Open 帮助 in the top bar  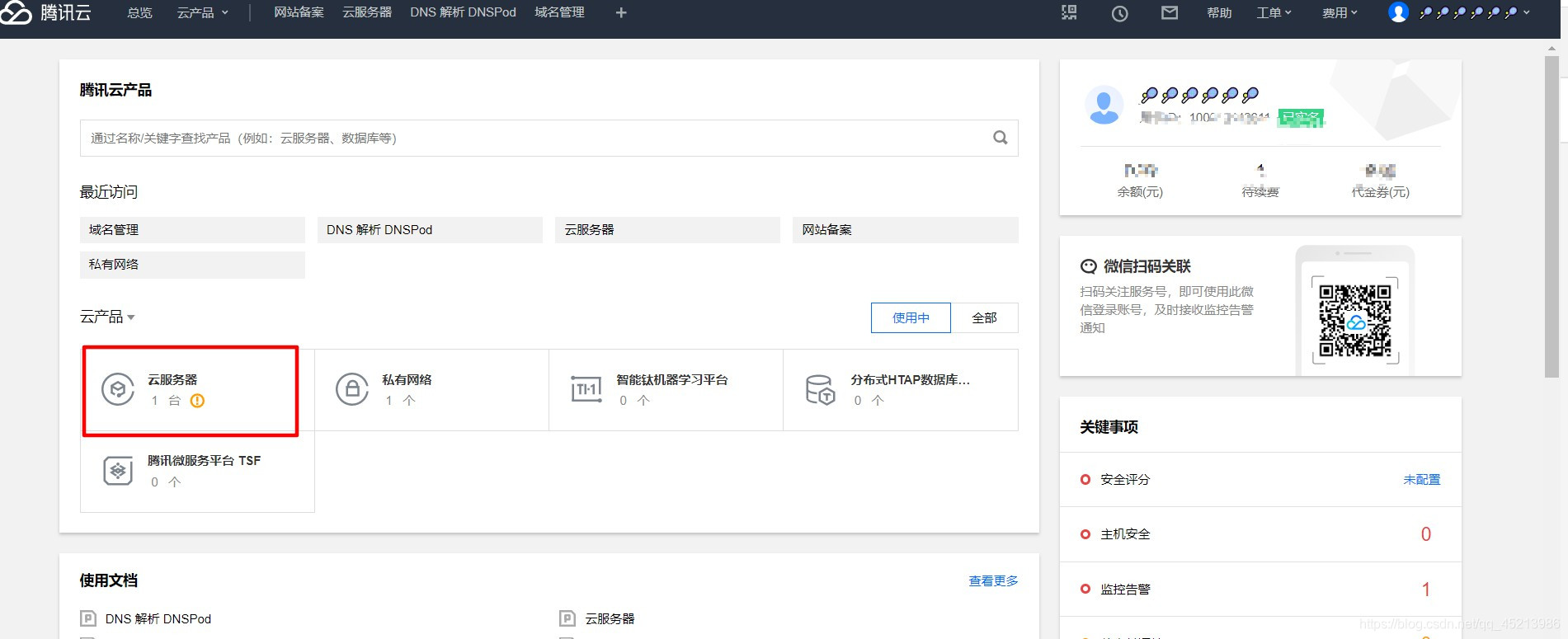point(1219,12)
